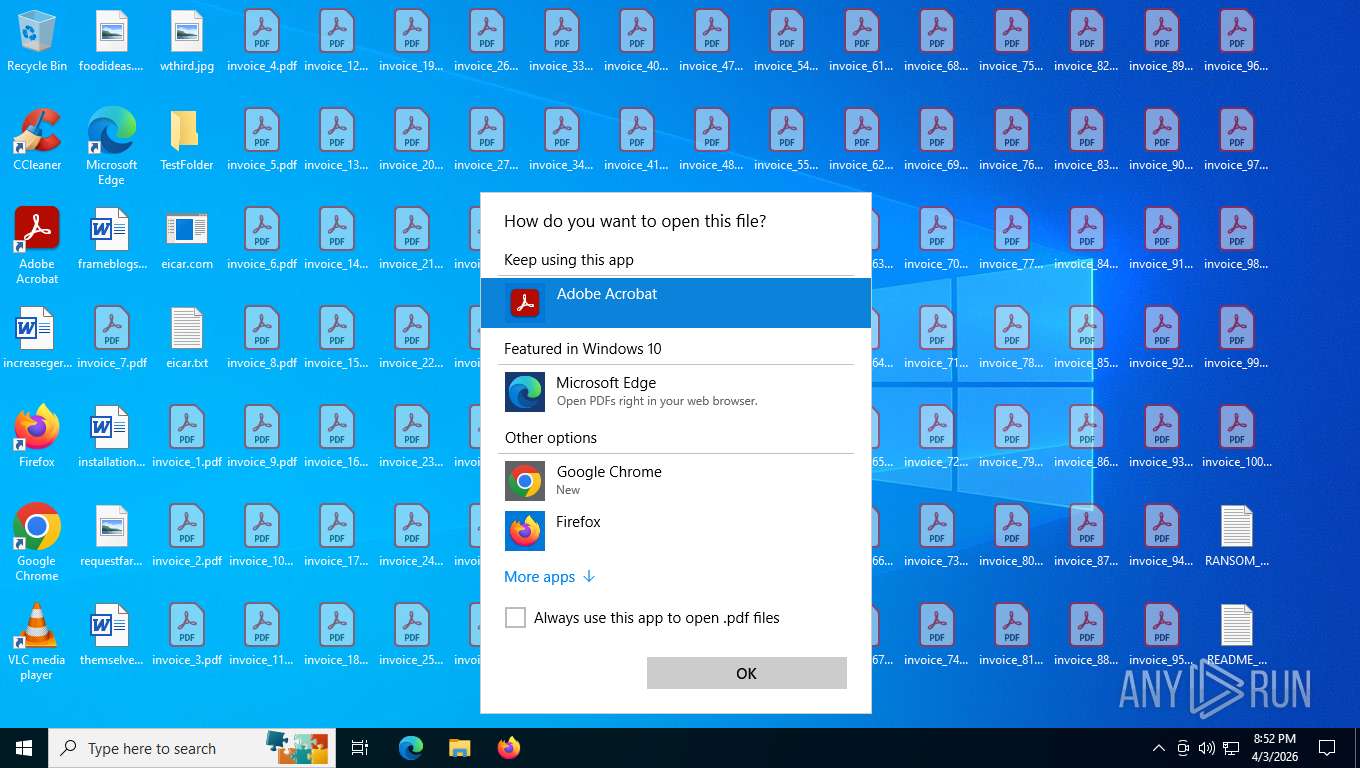1360x768 pixels.
Task: Select invoice_9.pdf on the desktop
Action: tap(262, 437)
